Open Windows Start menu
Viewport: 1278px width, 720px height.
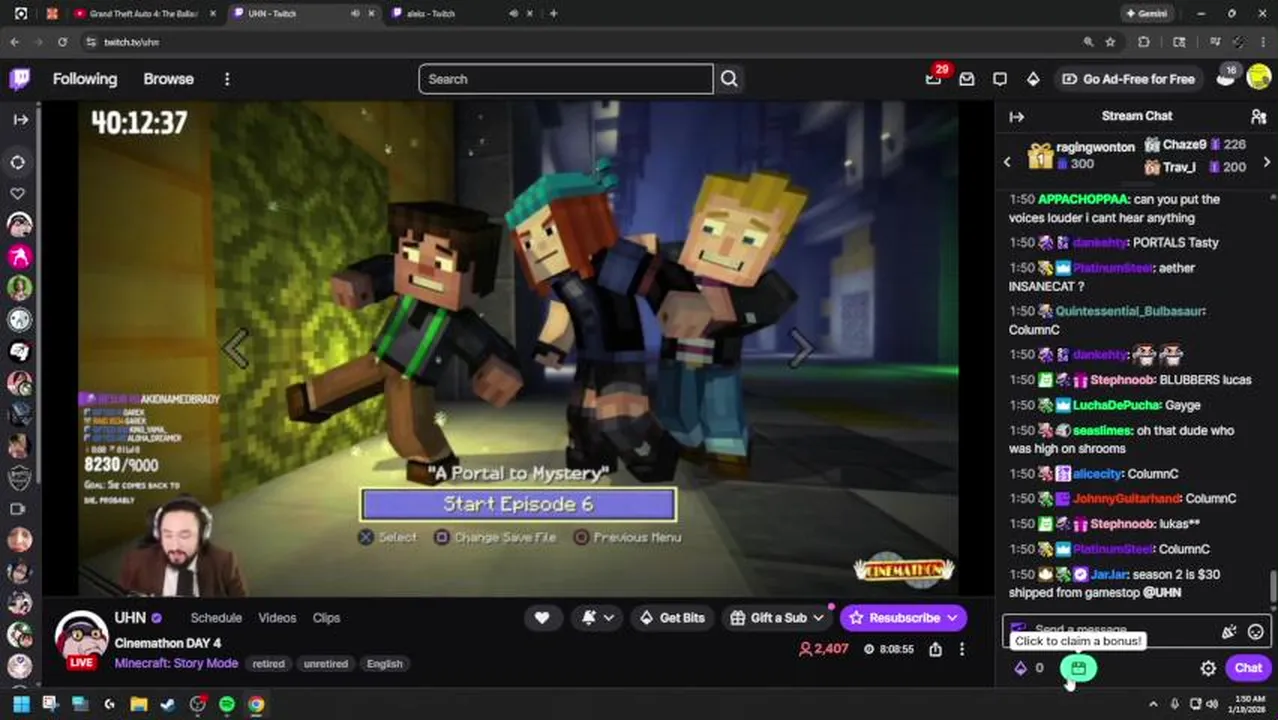pyautogui.click(x=20, y=704)
